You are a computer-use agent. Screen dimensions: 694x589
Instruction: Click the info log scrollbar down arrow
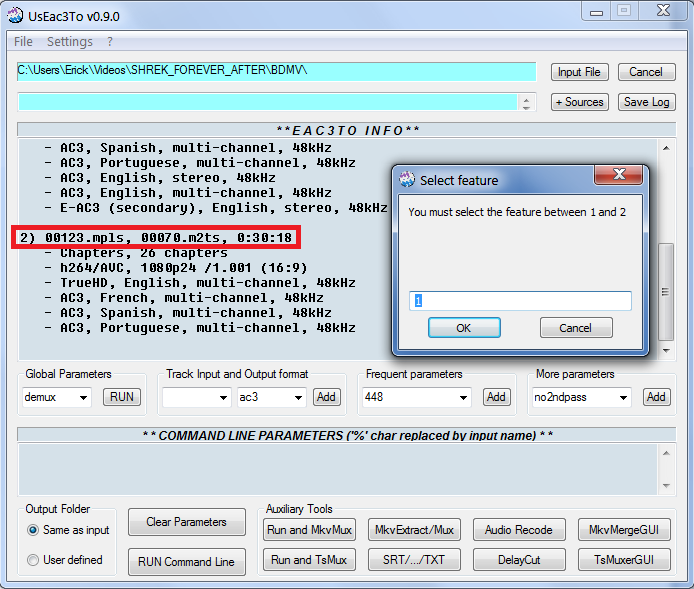point(666,350)
